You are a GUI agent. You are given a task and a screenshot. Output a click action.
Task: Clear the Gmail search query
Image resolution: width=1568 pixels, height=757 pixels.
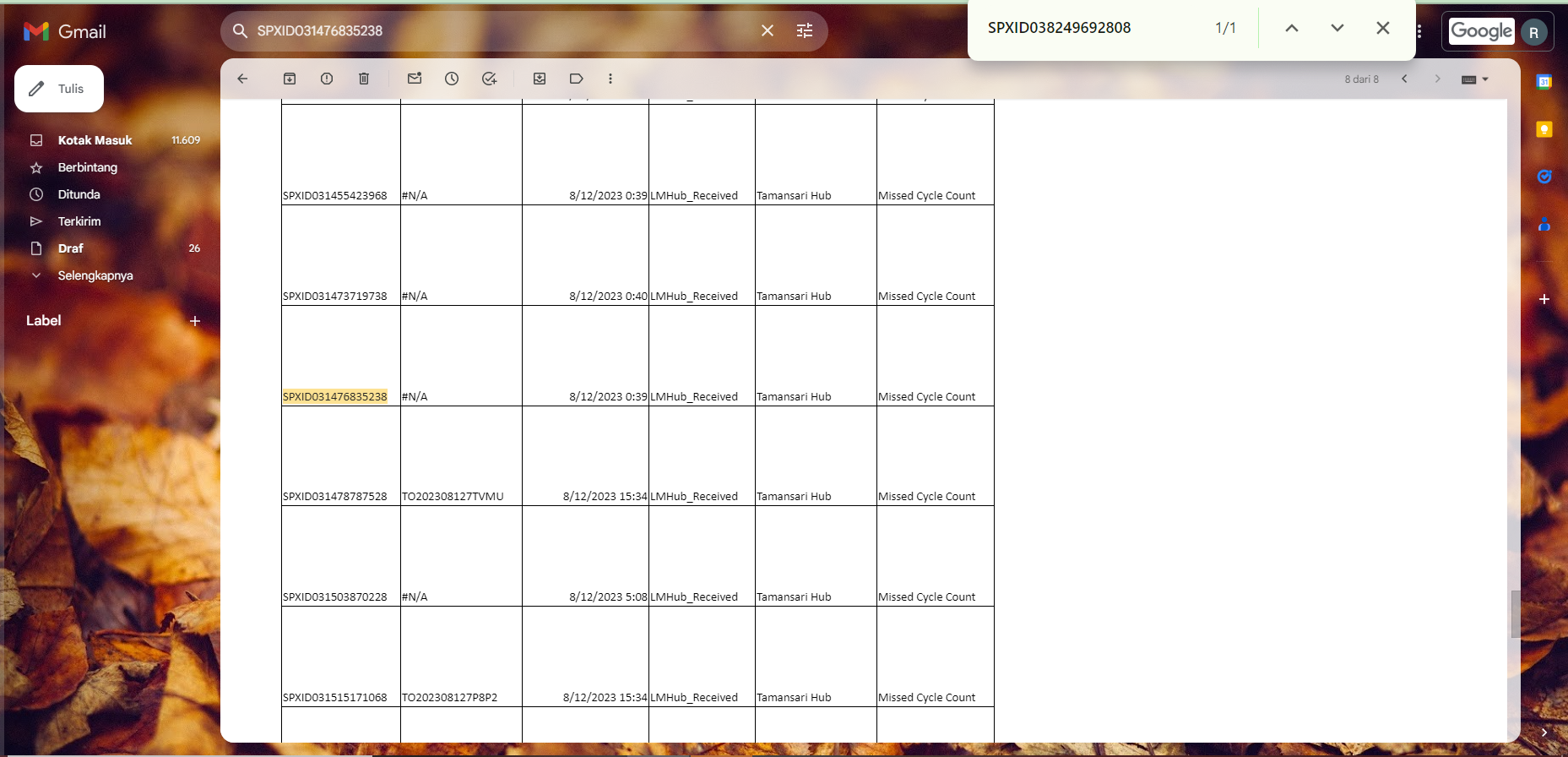click(x=767, y=31)
